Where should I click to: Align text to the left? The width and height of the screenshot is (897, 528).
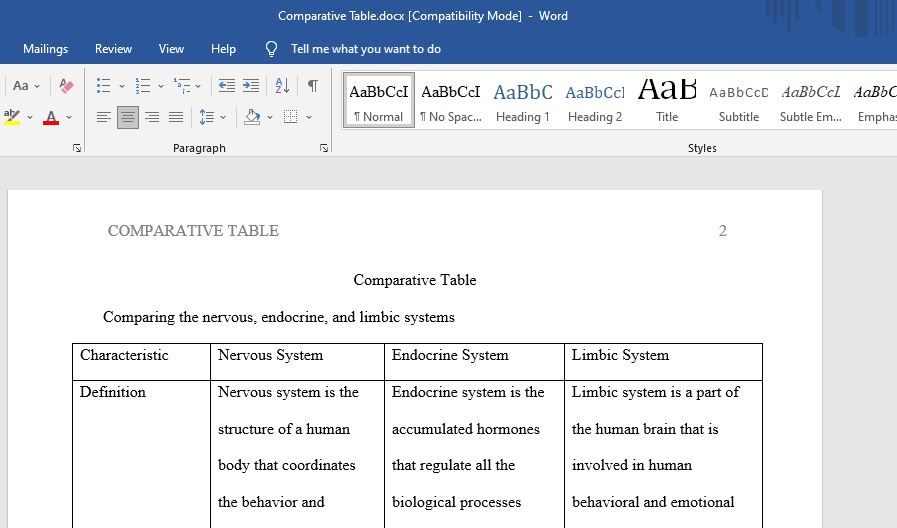click(104, 117)
